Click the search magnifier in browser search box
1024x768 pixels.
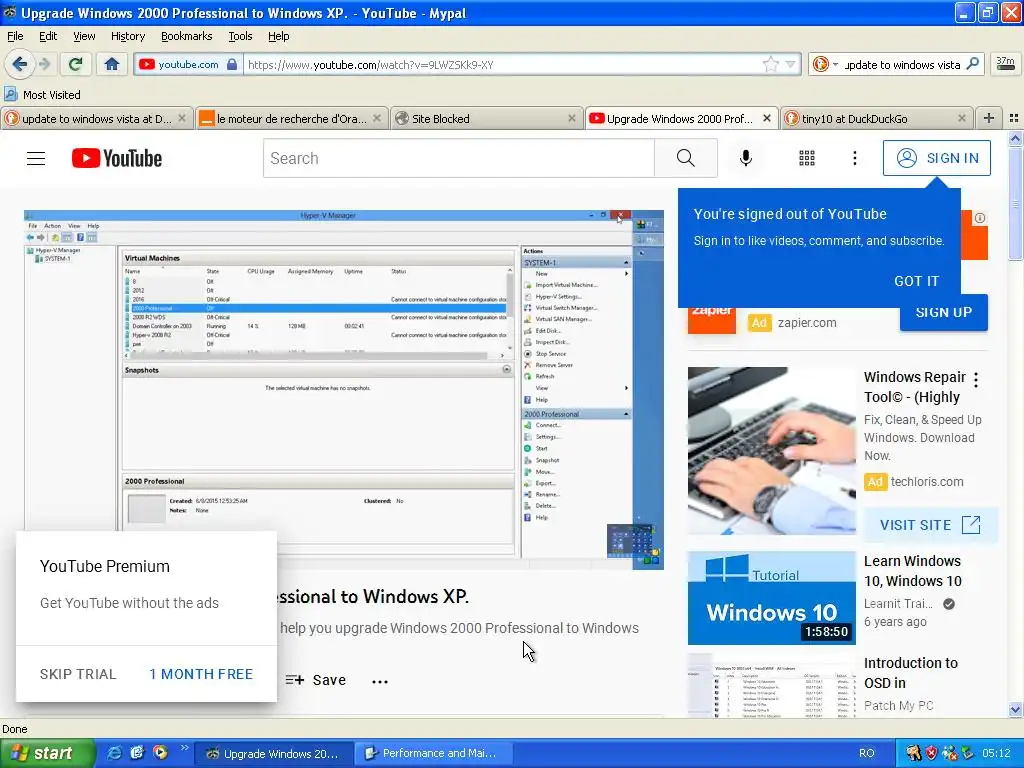[x=973, y=64]
